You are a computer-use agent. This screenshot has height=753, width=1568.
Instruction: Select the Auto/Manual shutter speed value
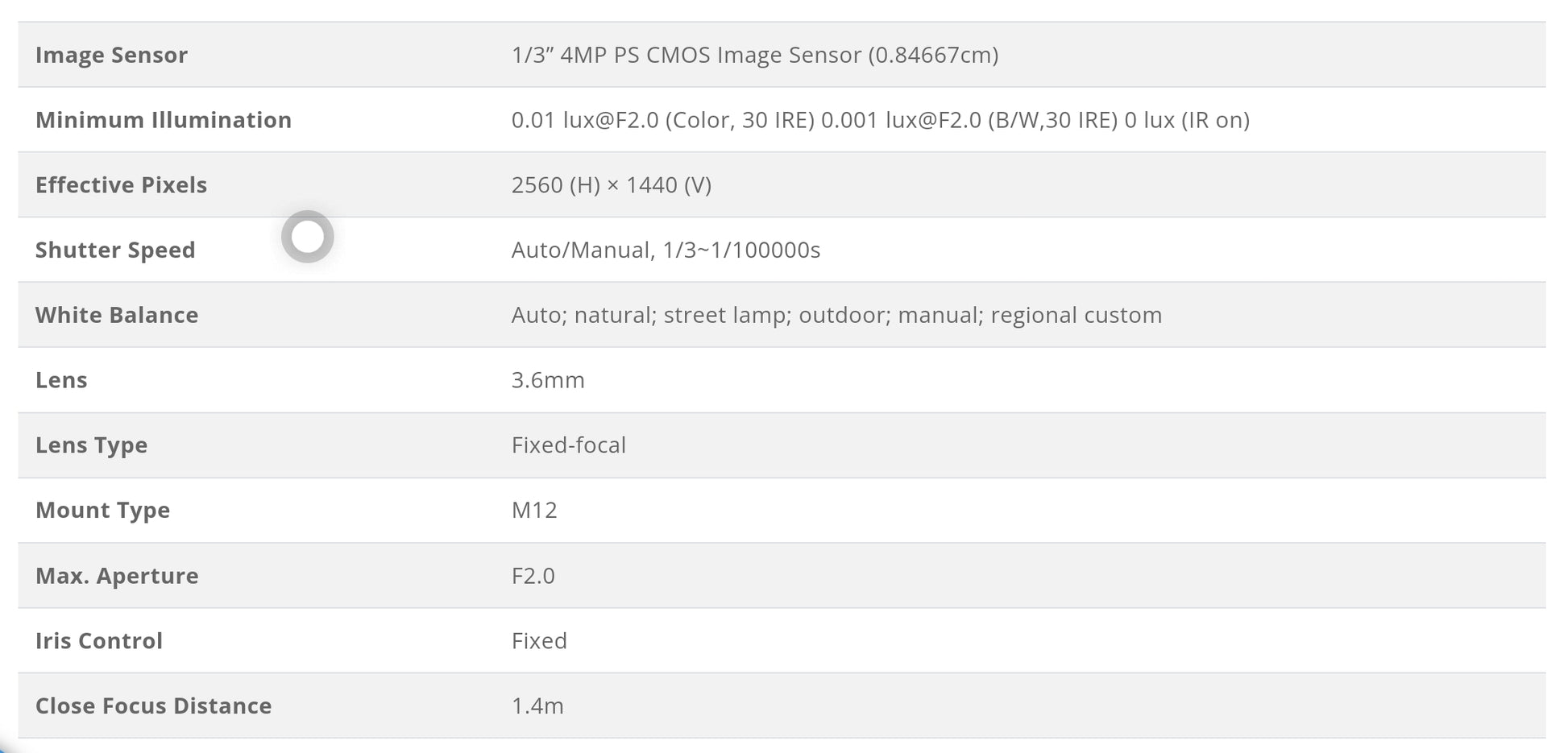666,250
